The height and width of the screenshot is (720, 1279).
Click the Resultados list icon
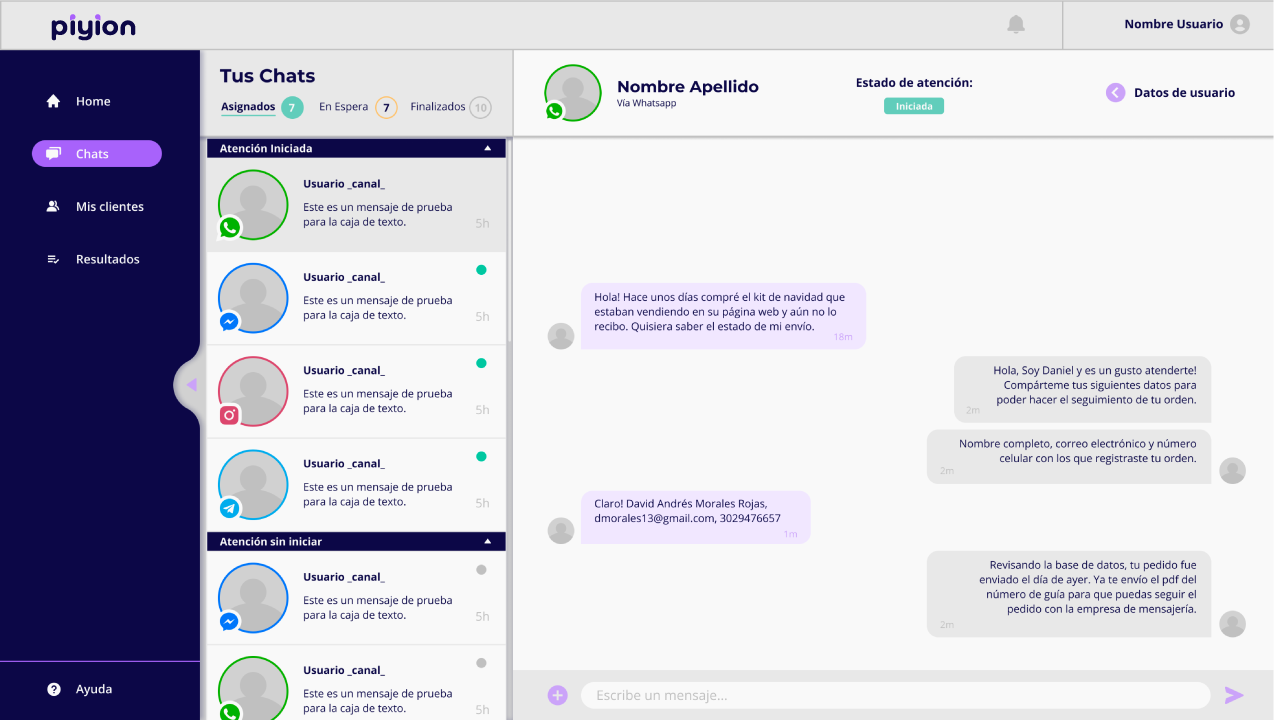(54, 259)
